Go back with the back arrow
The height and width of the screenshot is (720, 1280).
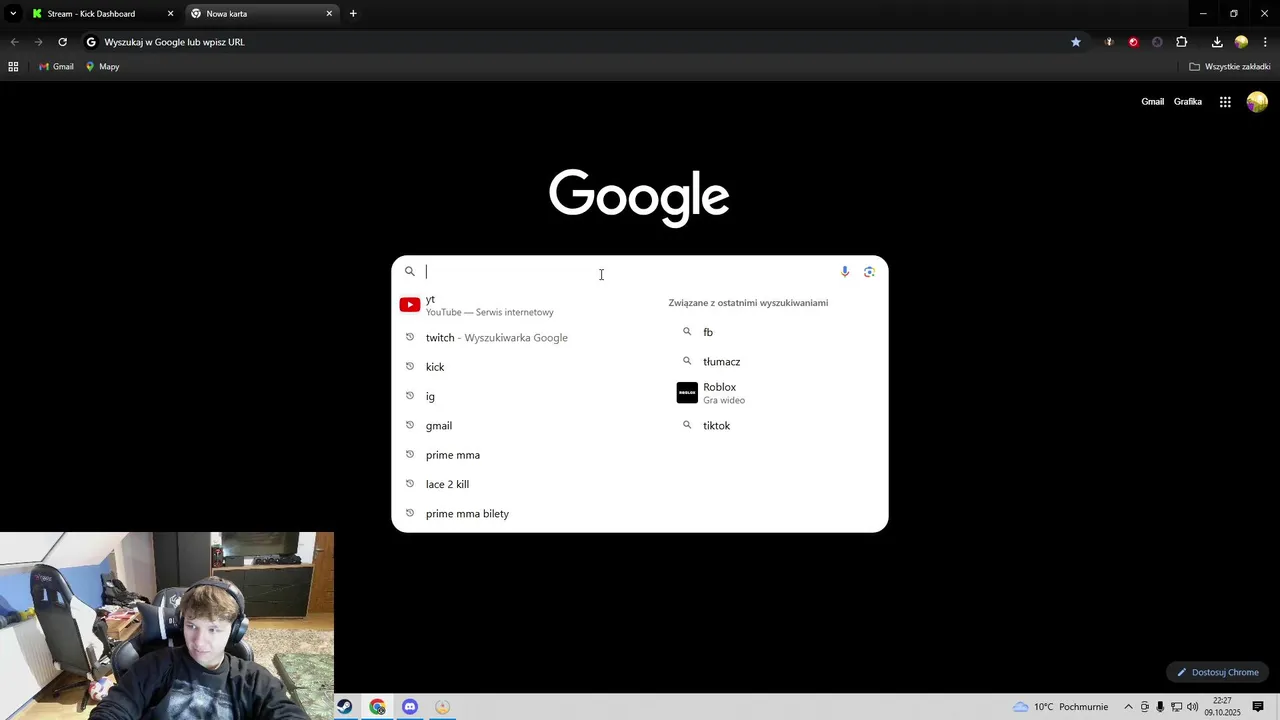[x=14, y=42]
